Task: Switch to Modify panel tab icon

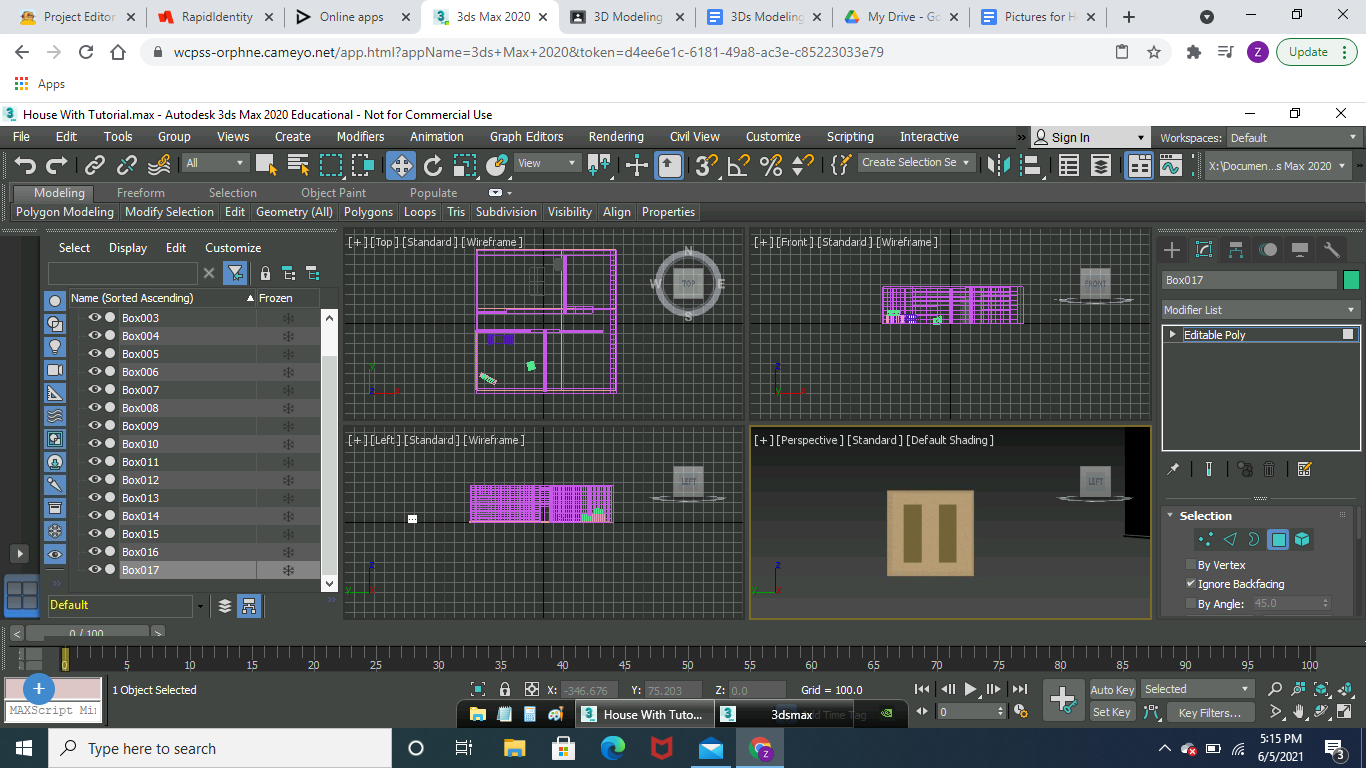Action: pos(1204,250)
